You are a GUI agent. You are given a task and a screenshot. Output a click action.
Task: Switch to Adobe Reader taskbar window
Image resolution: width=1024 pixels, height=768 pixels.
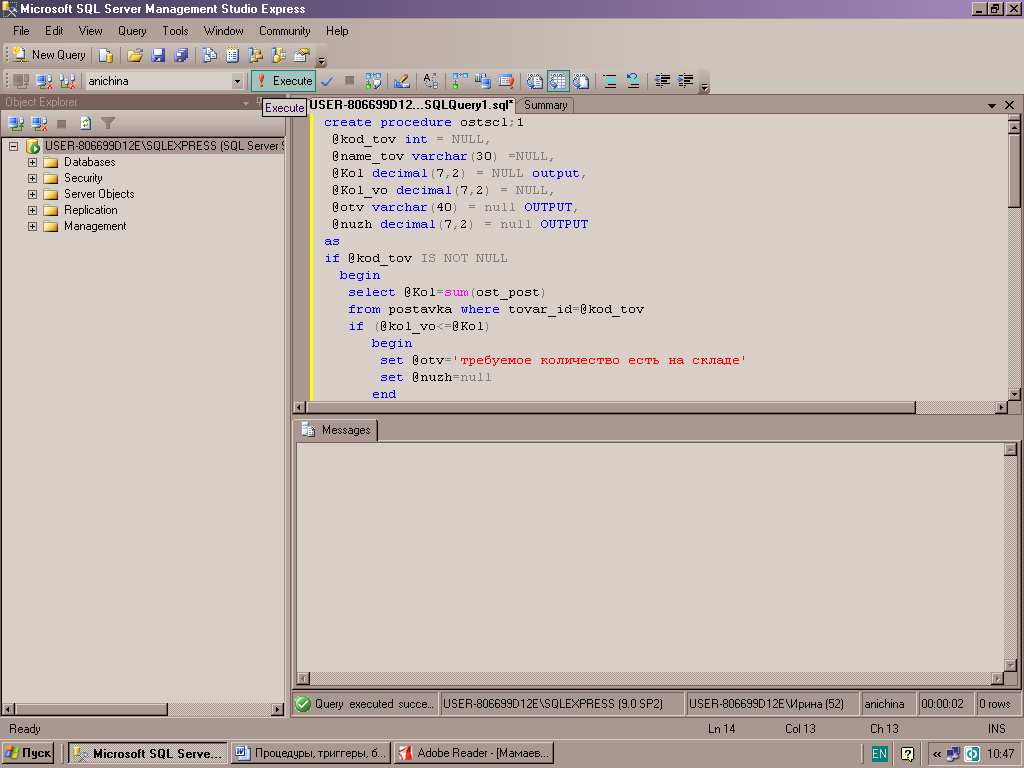coord(475,753)
